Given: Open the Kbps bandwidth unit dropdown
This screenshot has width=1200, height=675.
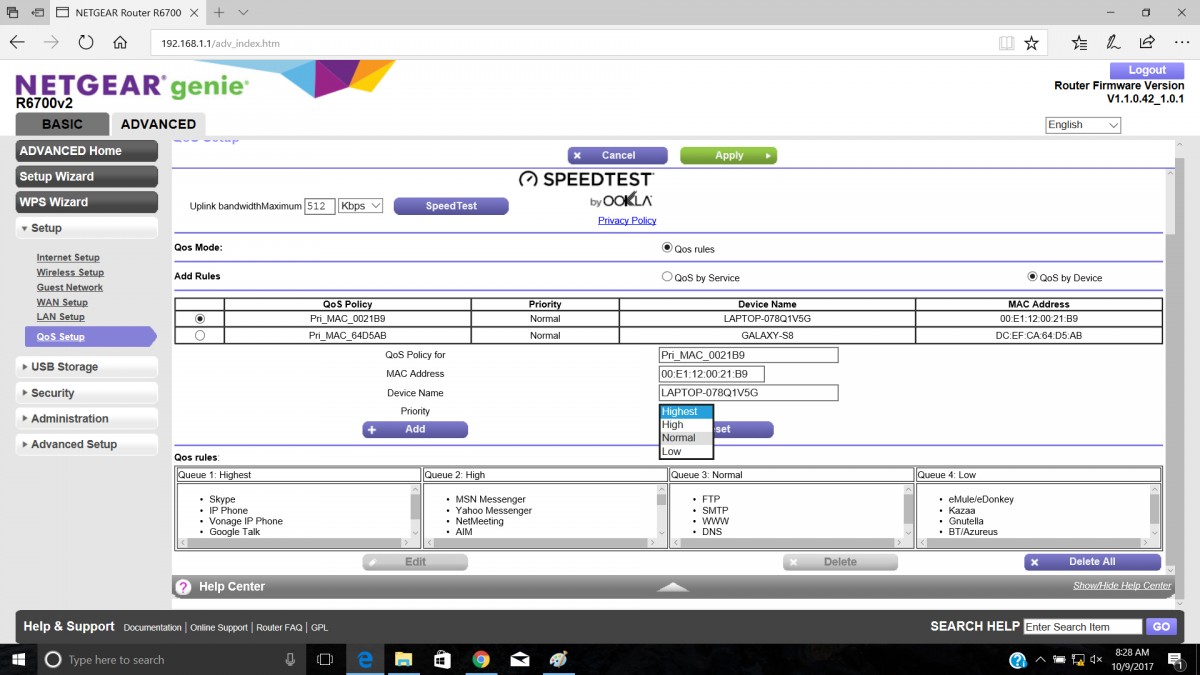Looking at the screenshot, I should [361, 206].
